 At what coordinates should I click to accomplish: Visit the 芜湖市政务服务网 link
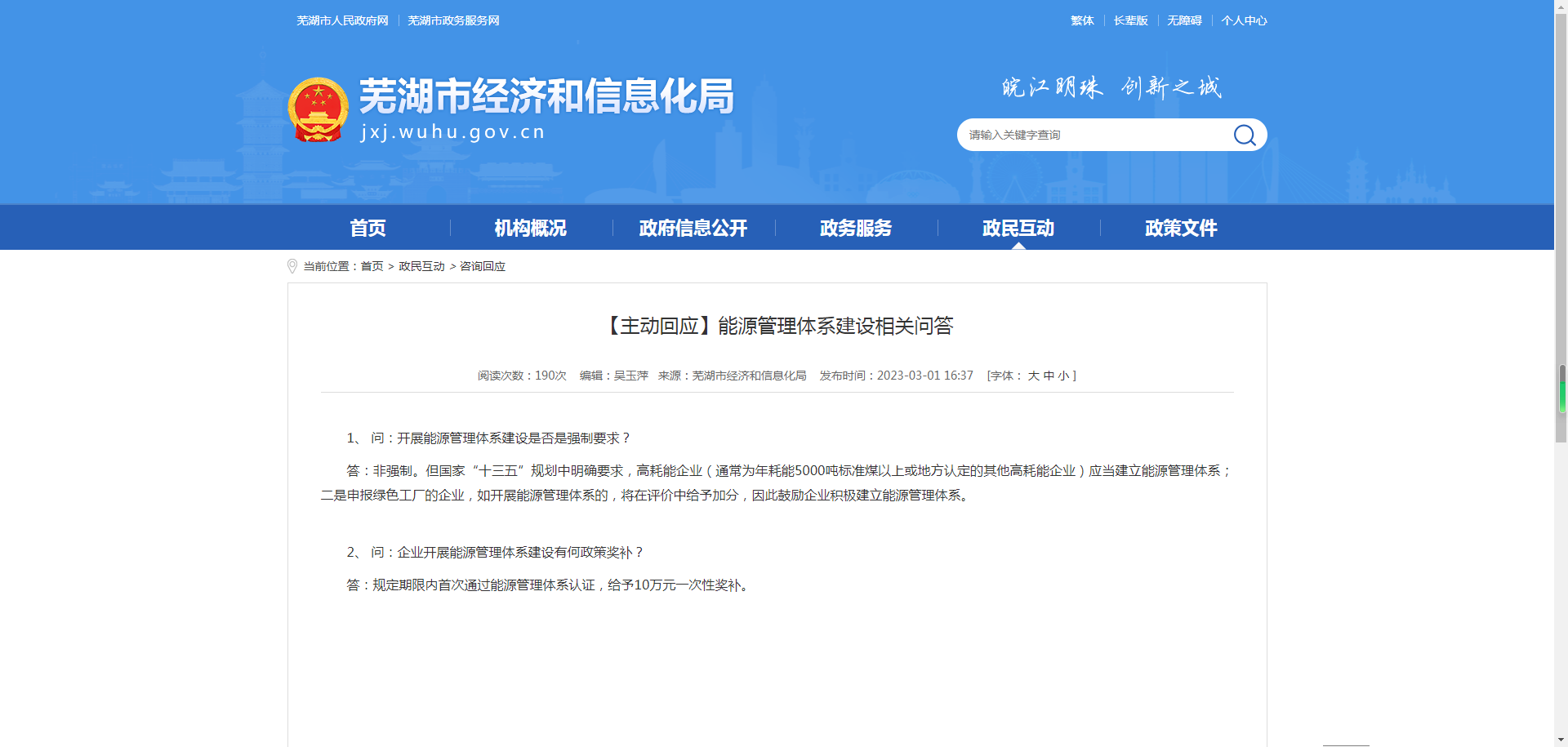(453, 20)
